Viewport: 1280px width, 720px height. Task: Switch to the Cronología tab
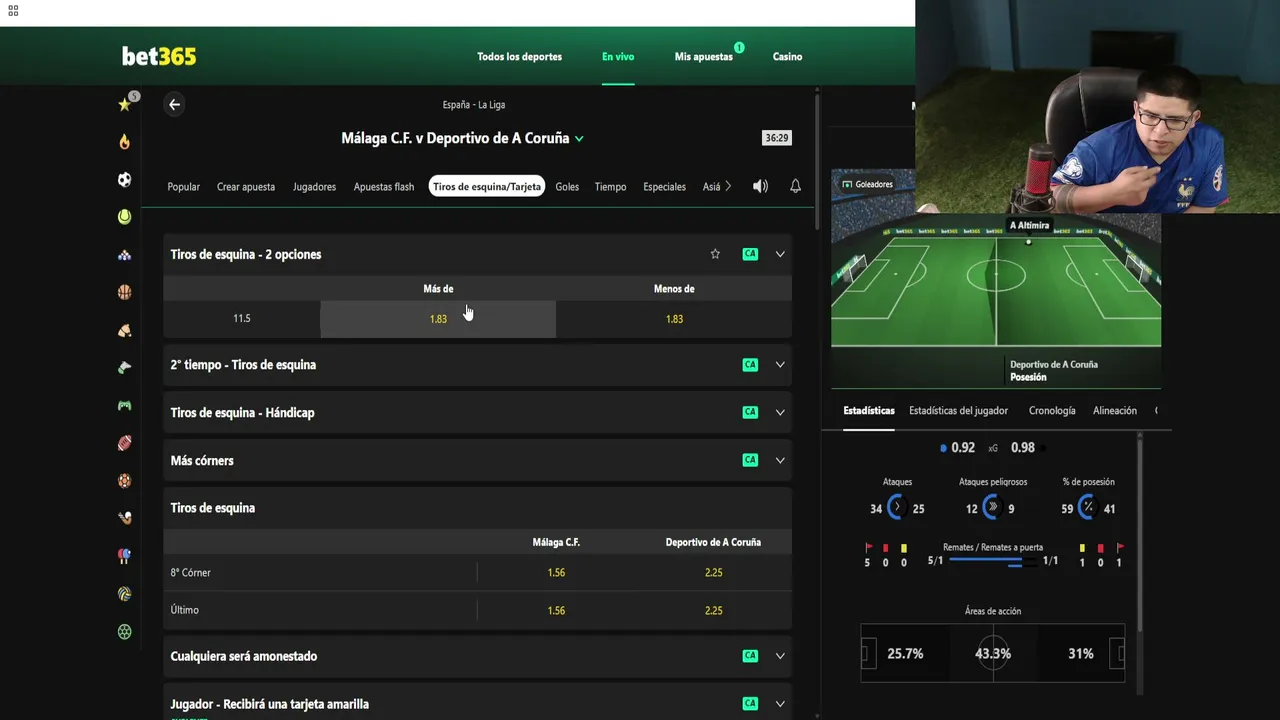coord(1052,411)
